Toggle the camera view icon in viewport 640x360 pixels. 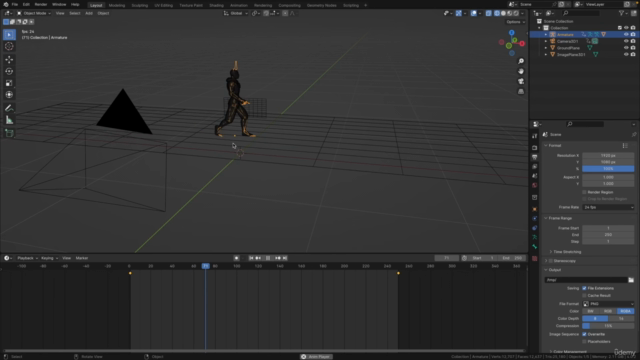pyautogui.click(x=521, y=82)
